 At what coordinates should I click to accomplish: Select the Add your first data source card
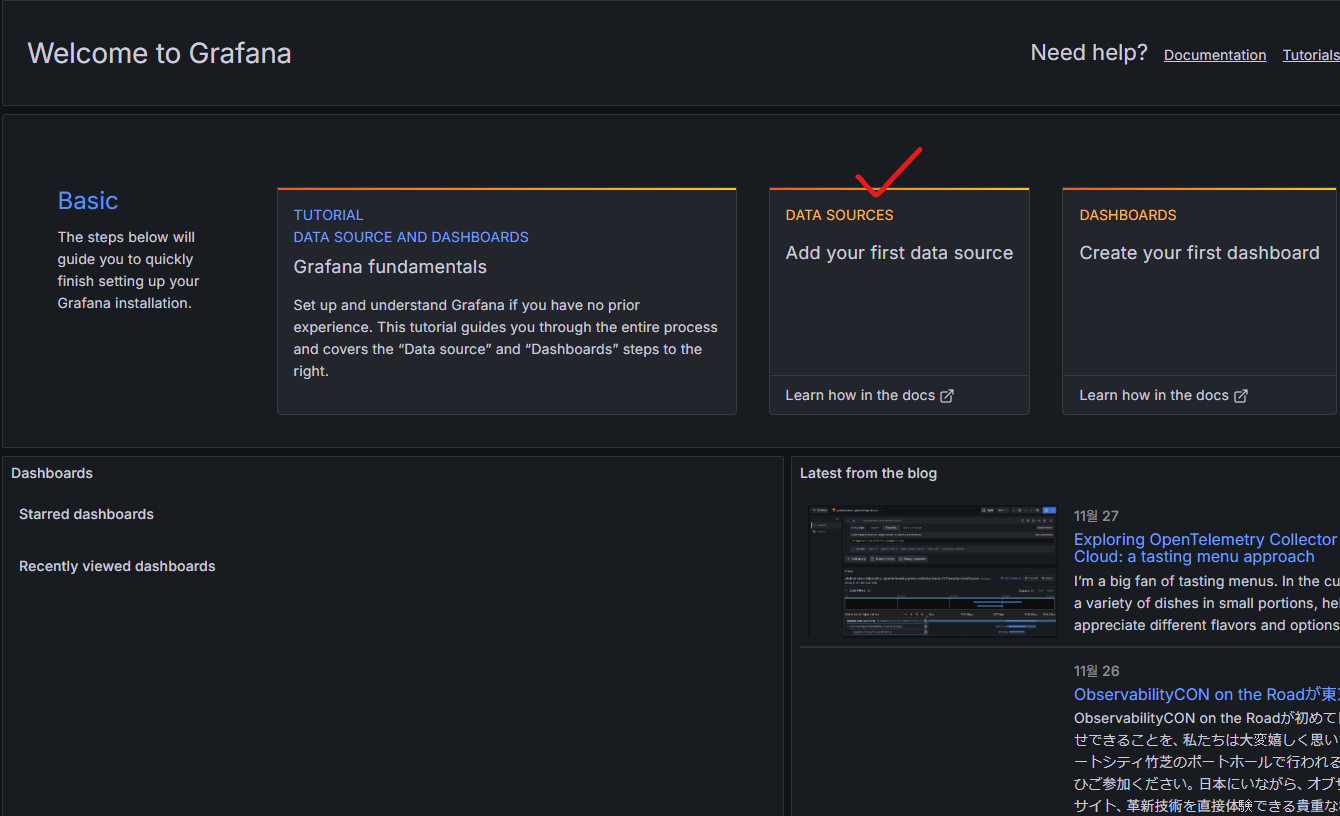[x=899, y=253]
